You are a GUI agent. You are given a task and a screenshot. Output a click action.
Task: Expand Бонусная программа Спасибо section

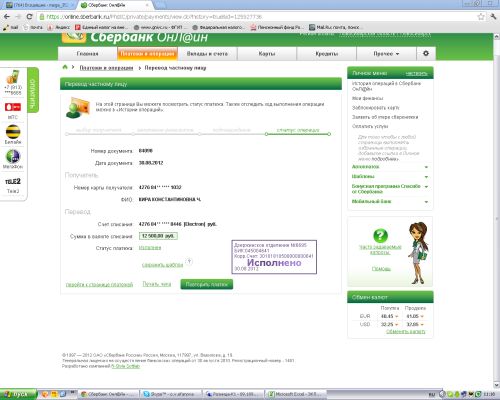[x=390, y=189]
